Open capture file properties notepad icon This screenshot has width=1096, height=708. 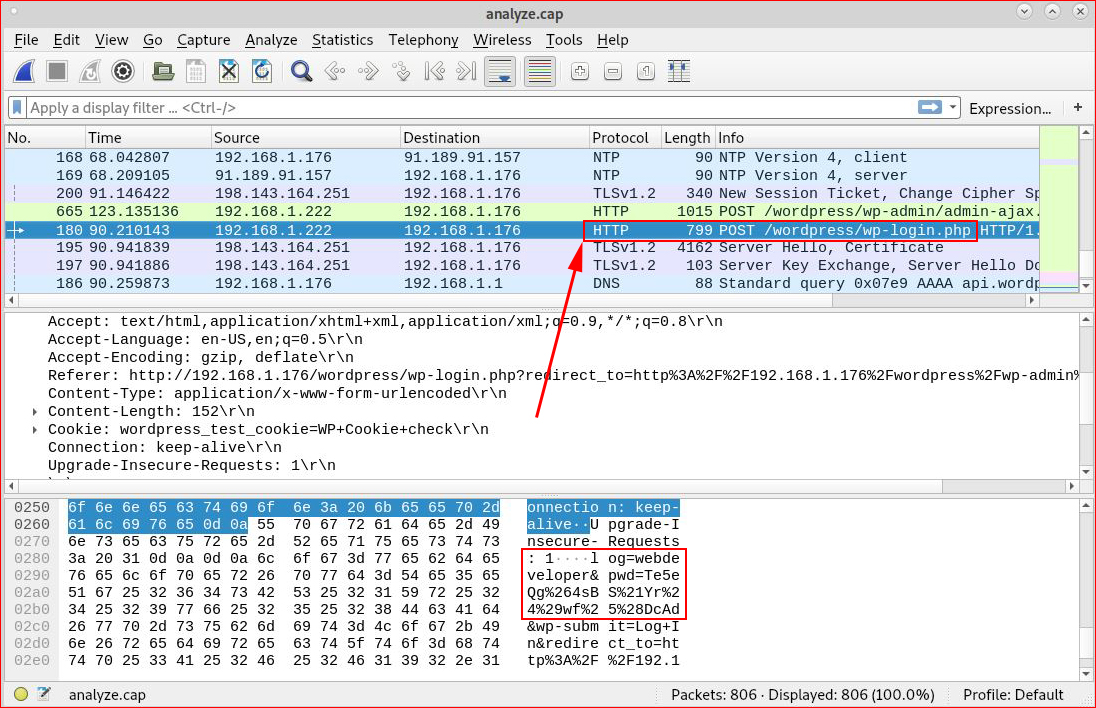point(44,694)
